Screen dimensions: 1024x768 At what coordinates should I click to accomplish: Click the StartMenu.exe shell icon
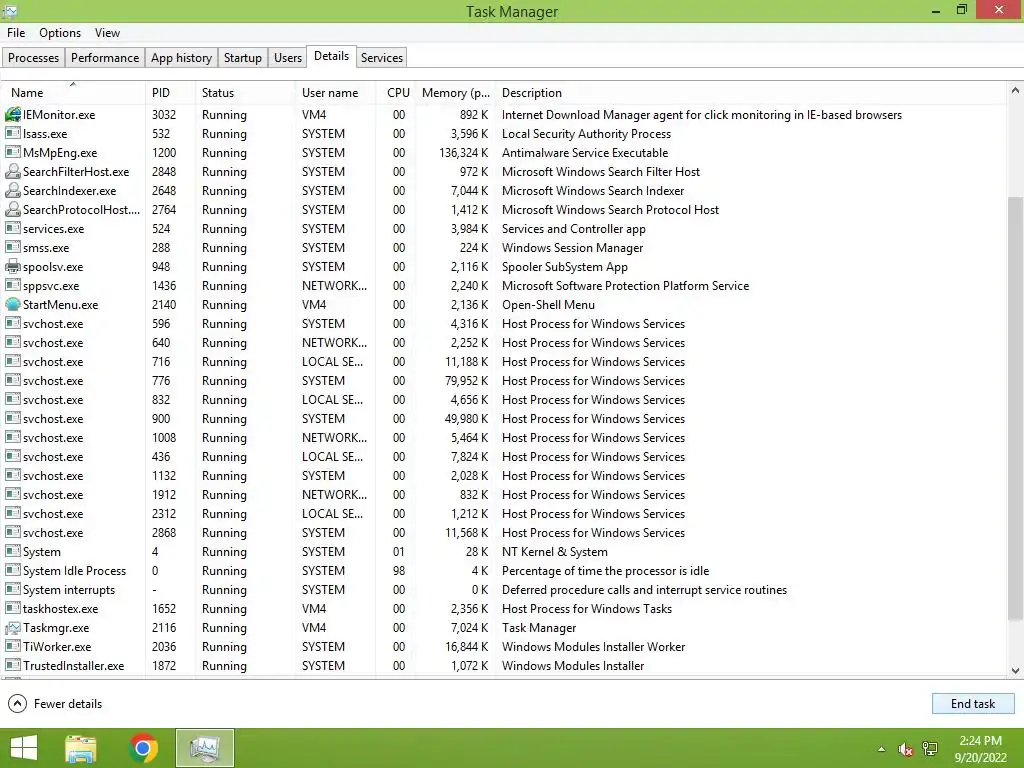tap(12, 304)
